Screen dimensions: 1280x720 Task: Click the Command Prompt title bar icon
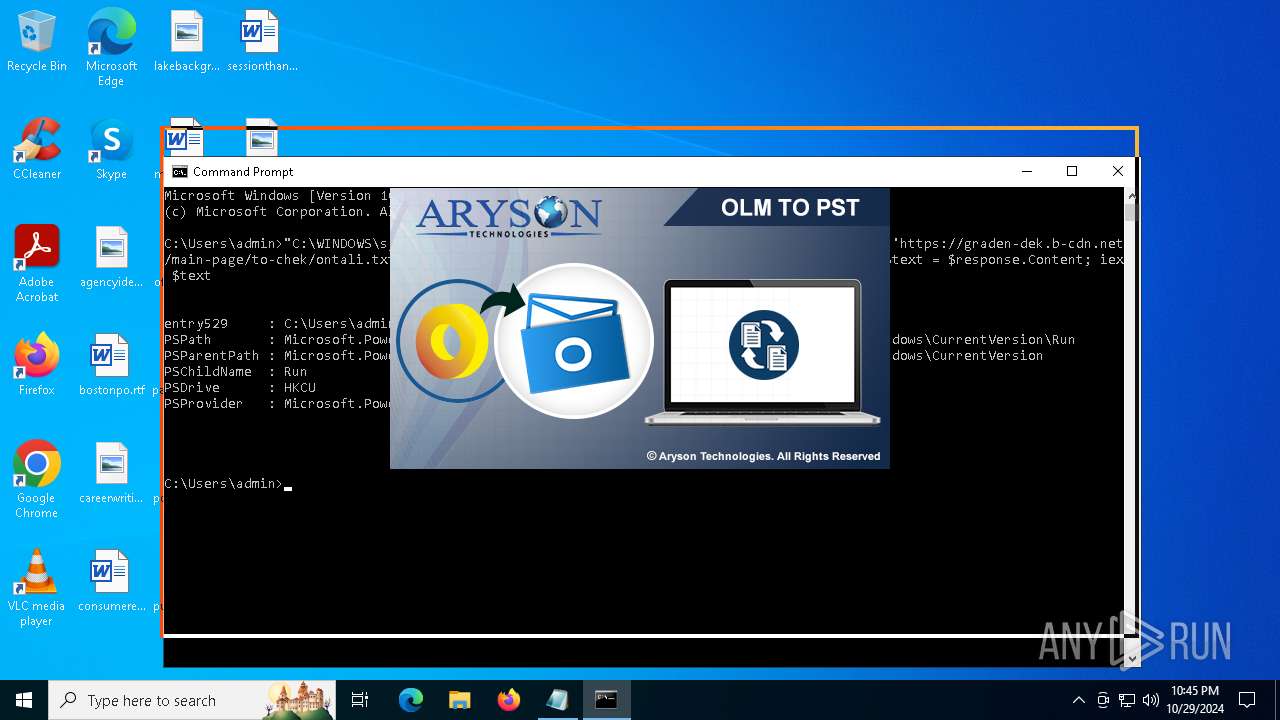180,172
